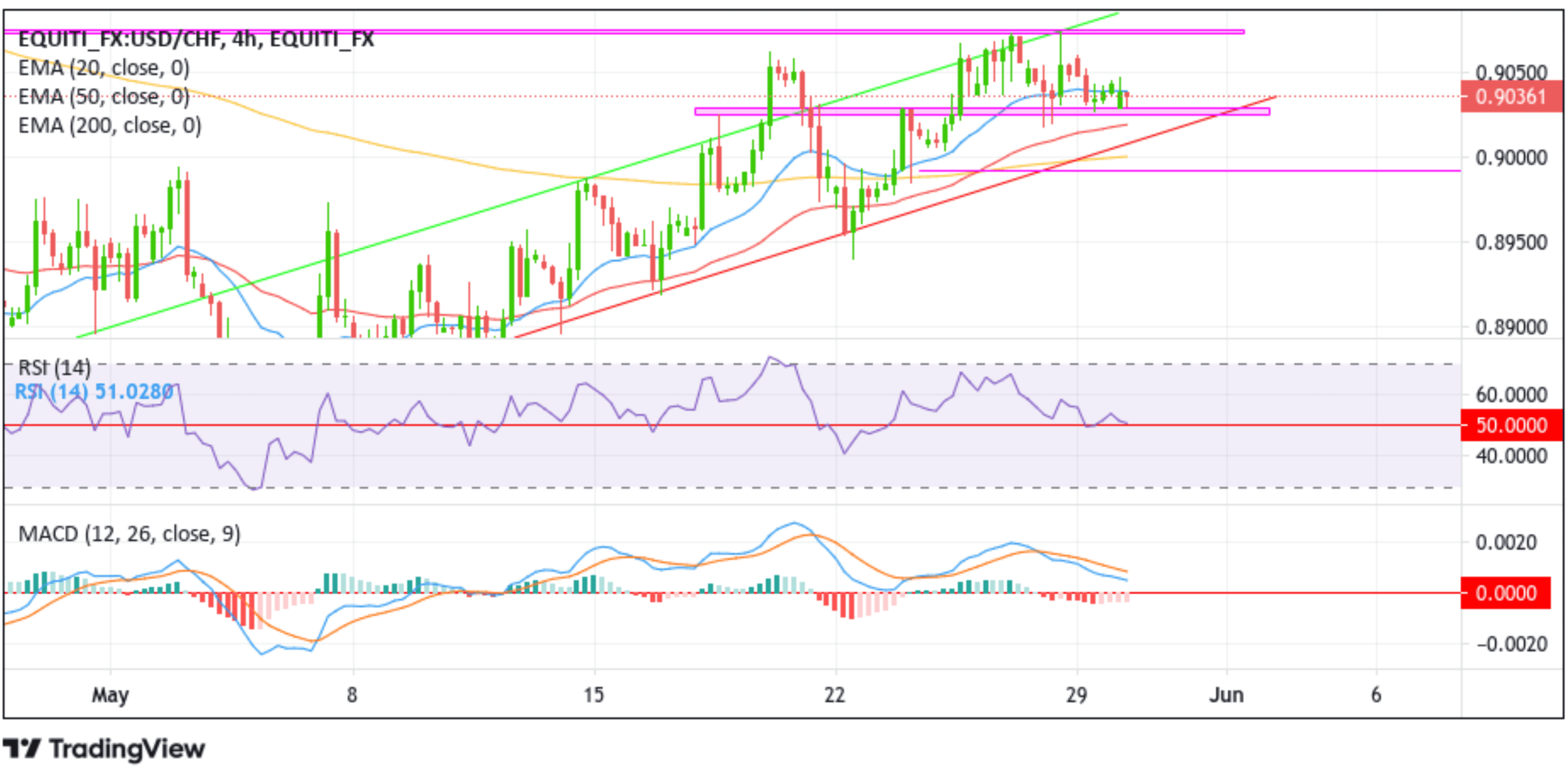Click the 22 date label on time axis
Screen dimensions: 1568x783
click(835, 695)
